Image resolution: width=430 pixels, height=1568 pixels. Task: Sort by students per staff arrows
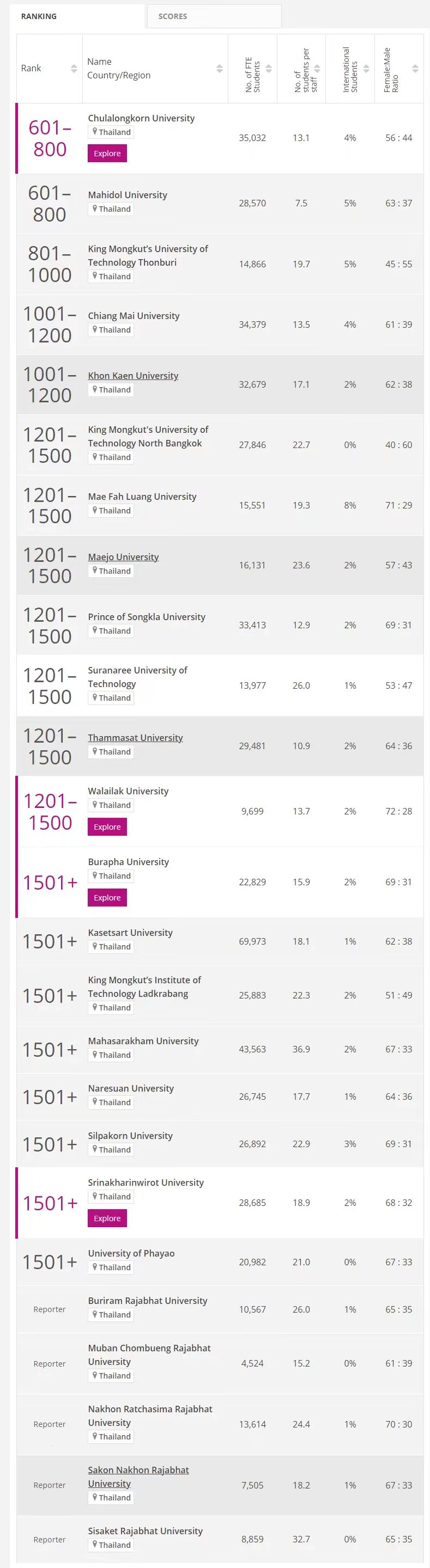tap(317, 69)
